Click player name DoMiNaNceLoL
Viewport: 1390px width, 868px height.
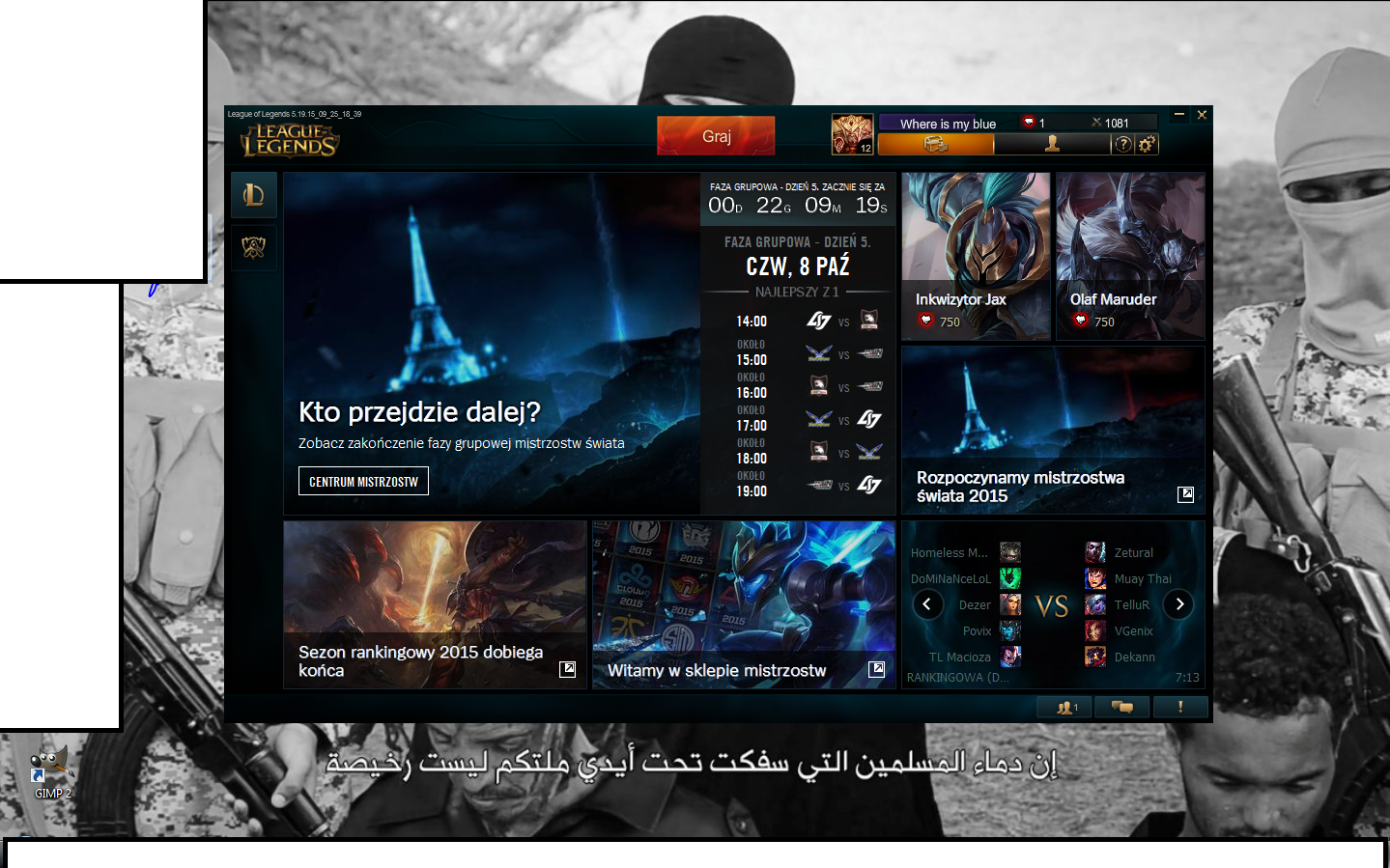coord(950,579)
